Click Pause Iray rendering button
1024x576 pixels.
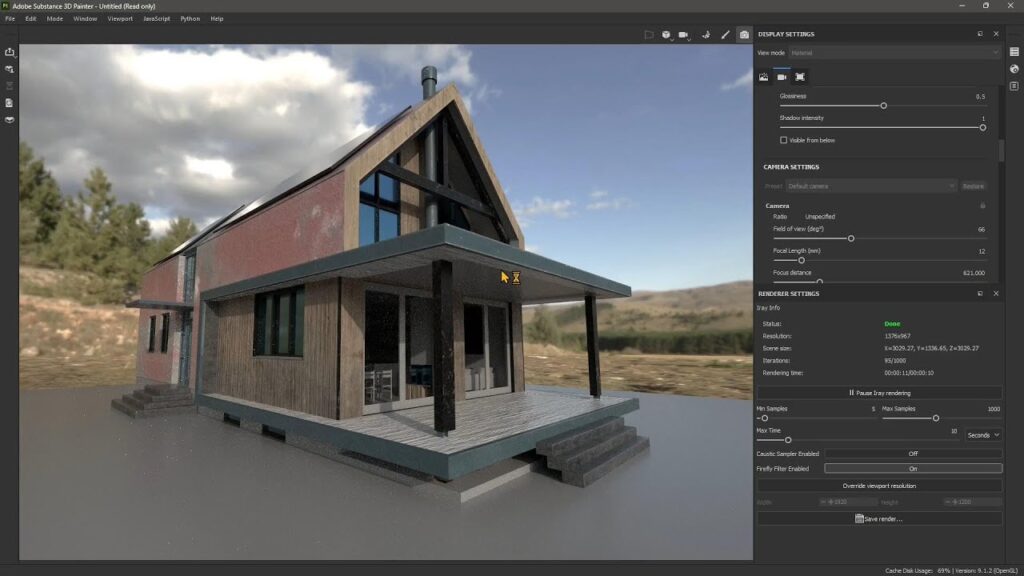click(879, 393)
